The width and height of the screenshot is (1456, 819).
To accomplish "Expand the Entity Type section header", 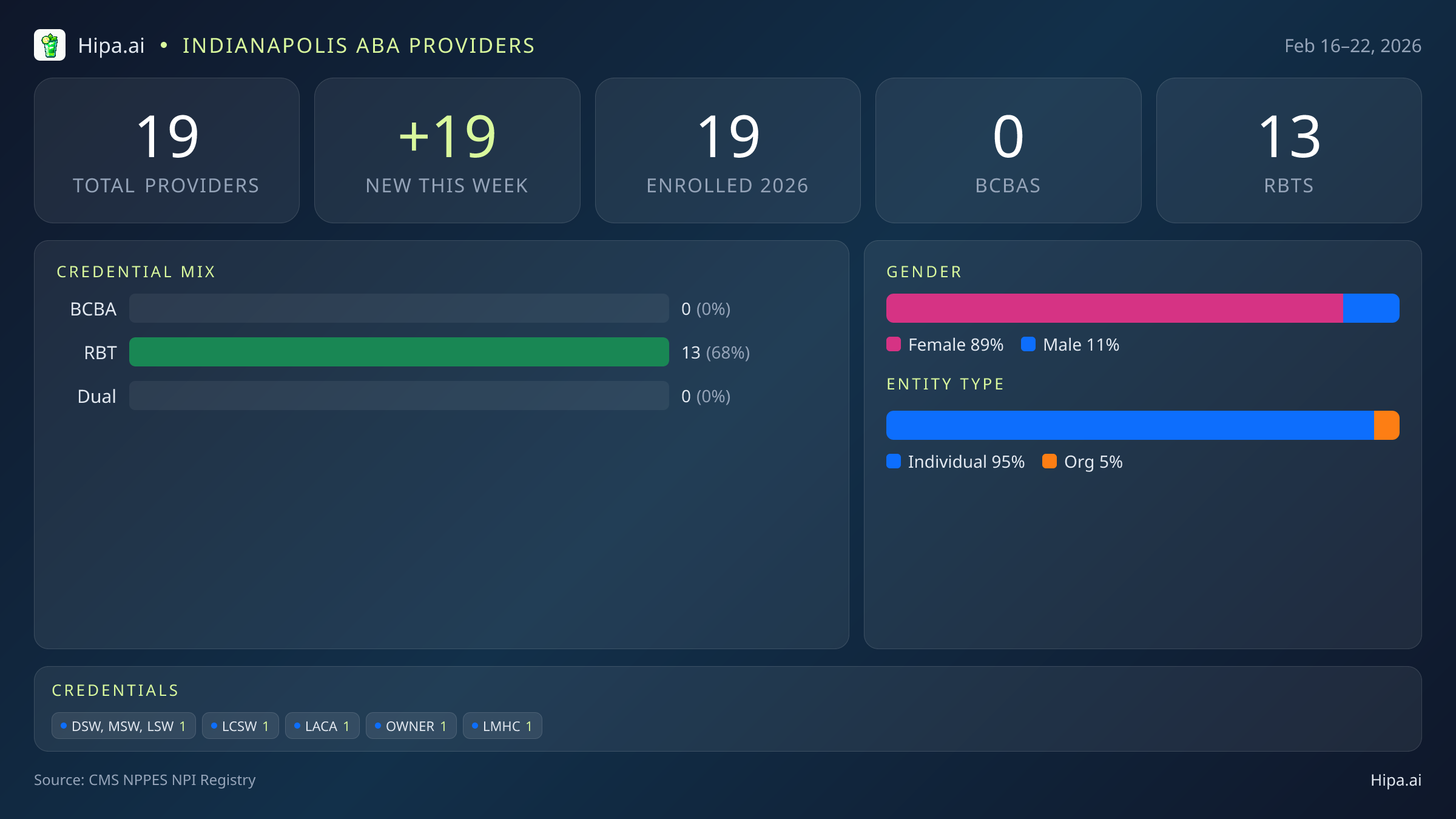I will pos(945,383).
